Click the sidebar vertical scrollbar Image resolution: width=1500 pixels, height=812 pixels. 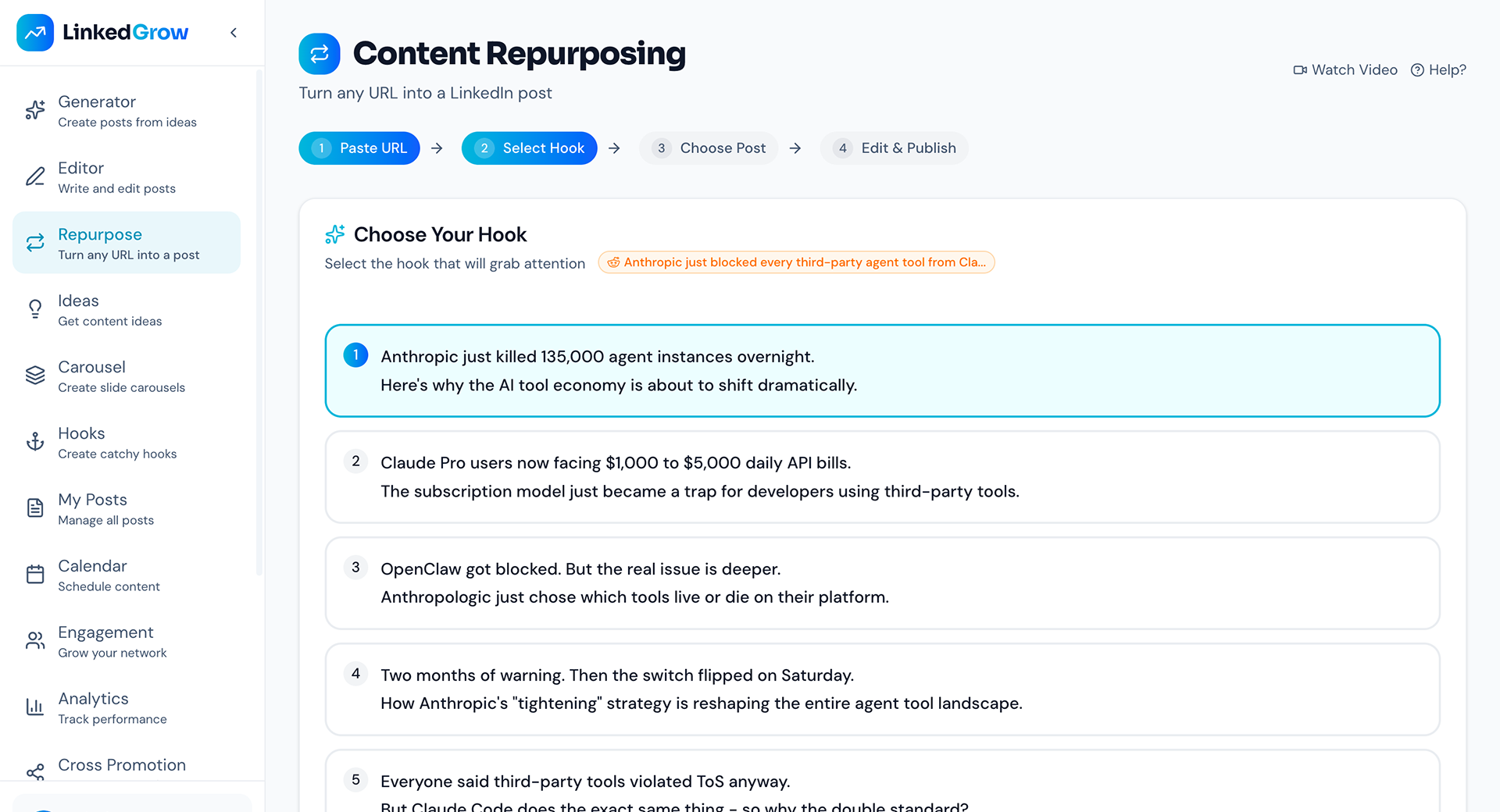259,324
